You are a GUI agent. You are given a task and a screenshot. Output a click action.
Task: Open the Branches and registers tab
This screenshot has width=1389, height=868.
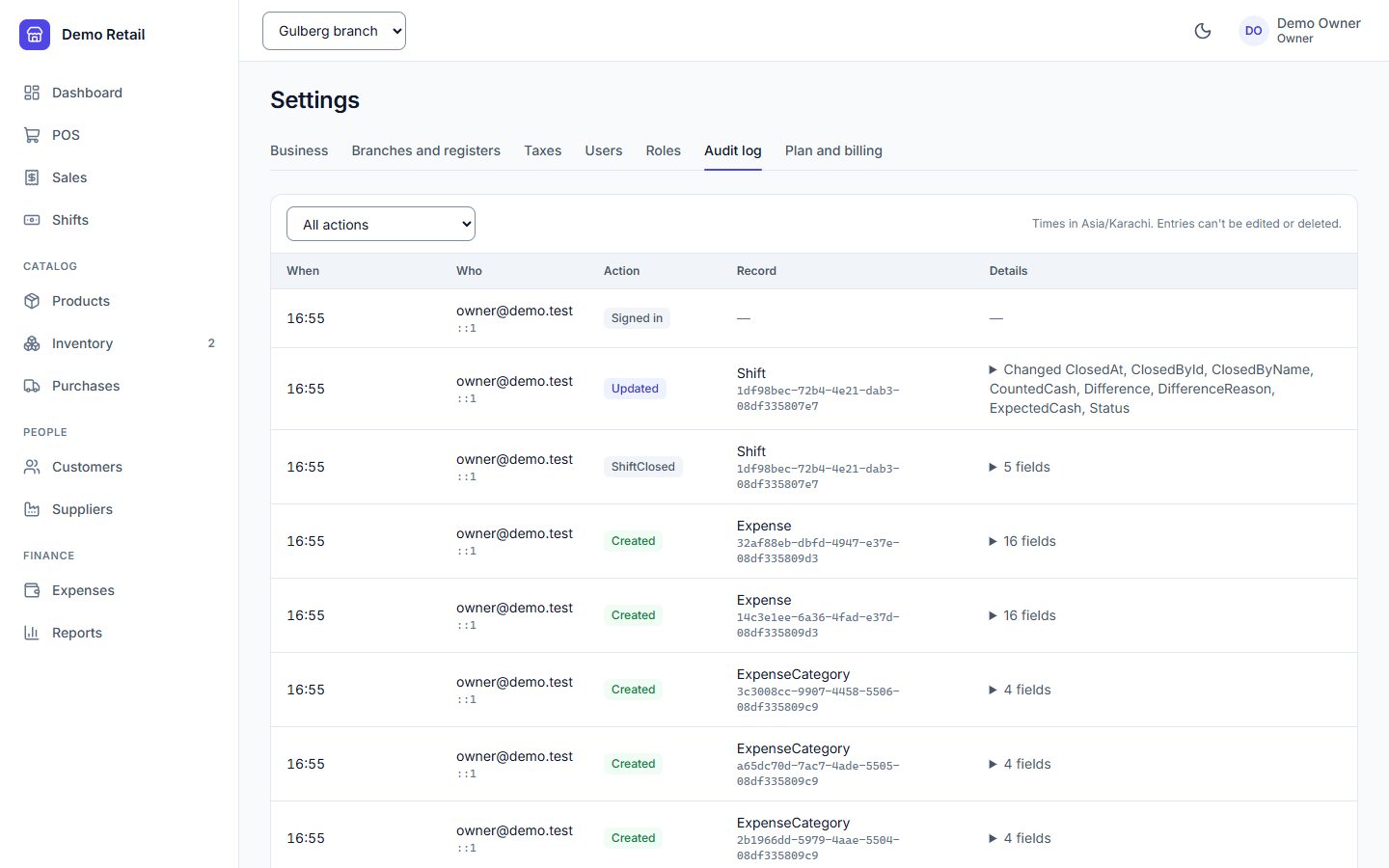point(425,150)
